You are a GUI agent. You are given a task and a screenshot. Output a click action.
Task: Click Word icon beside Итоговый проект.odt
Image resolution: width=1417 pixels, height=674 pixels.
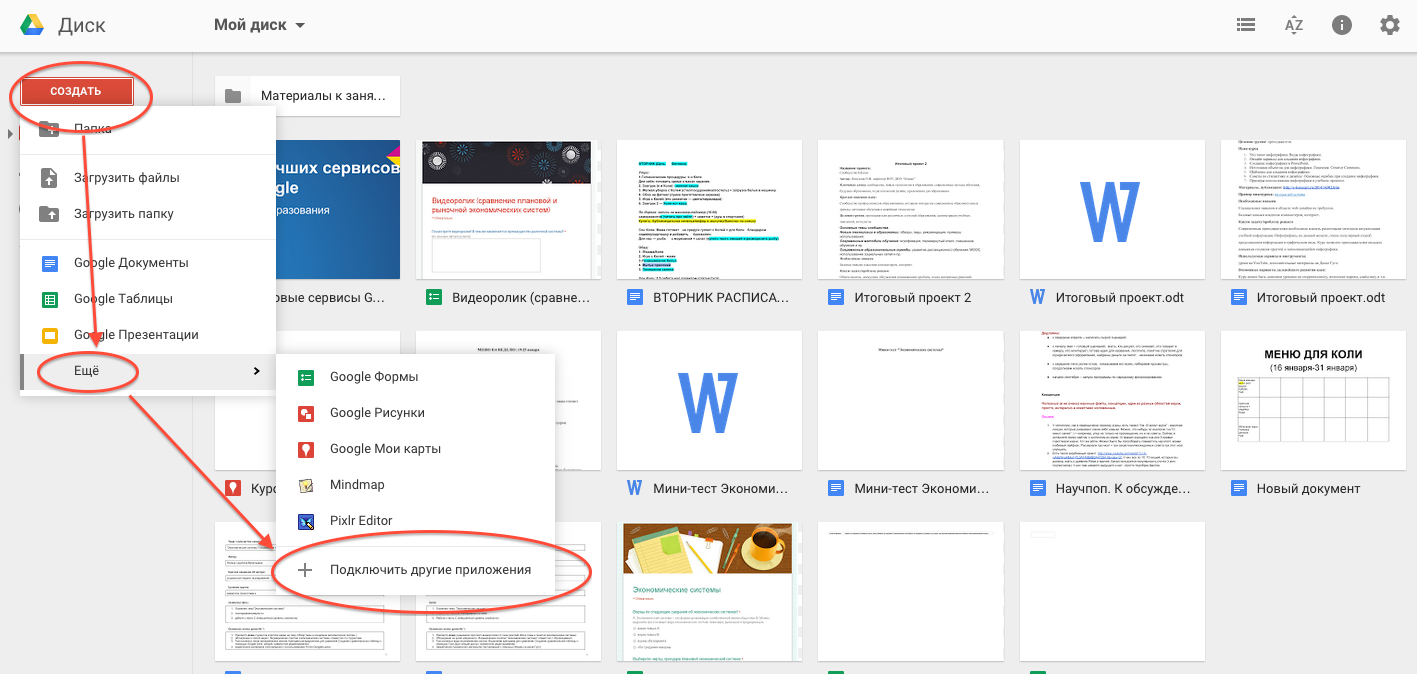coord(1036,297)
